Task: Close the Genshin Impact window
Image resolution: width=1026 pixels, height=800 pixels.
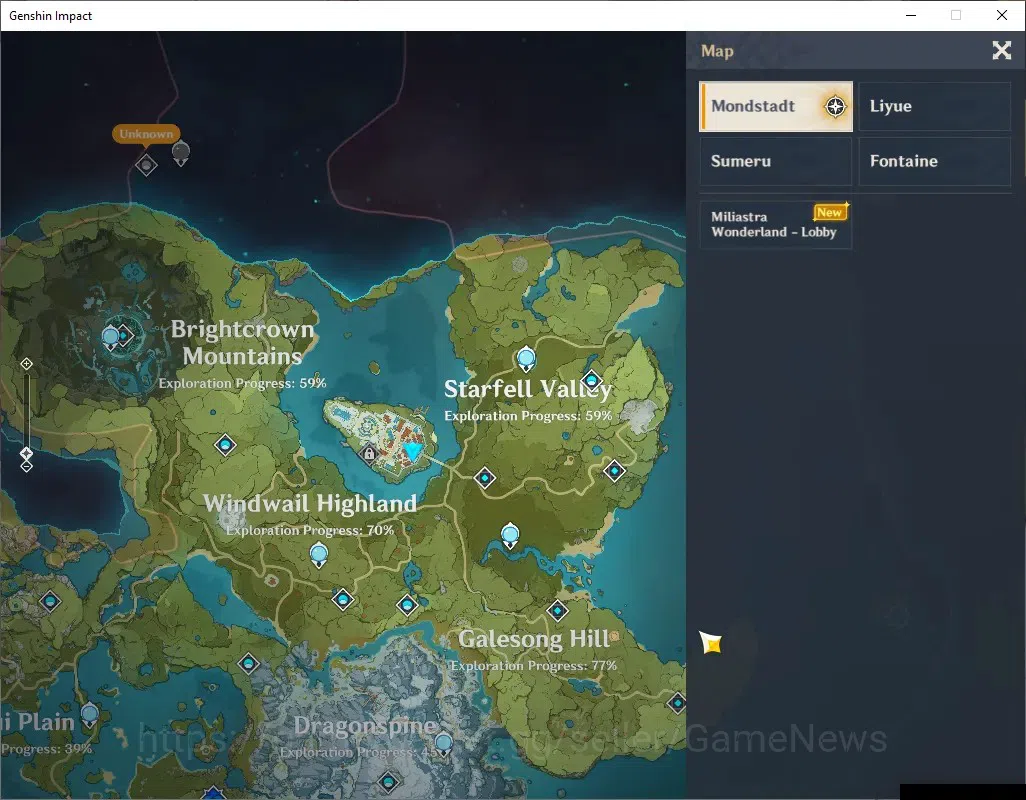Action: [x=1002, y=15]
